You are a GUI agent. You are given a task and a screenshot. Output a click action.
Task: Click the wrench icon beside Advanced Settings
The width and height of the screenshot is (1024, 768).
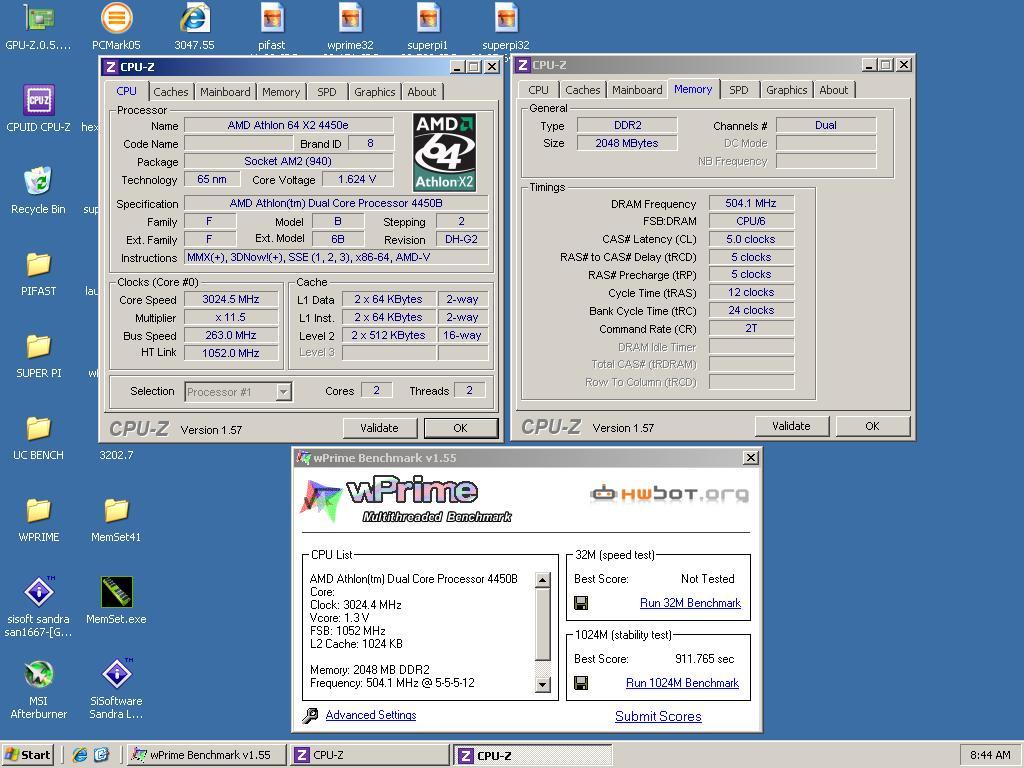[x=310, y=715]
